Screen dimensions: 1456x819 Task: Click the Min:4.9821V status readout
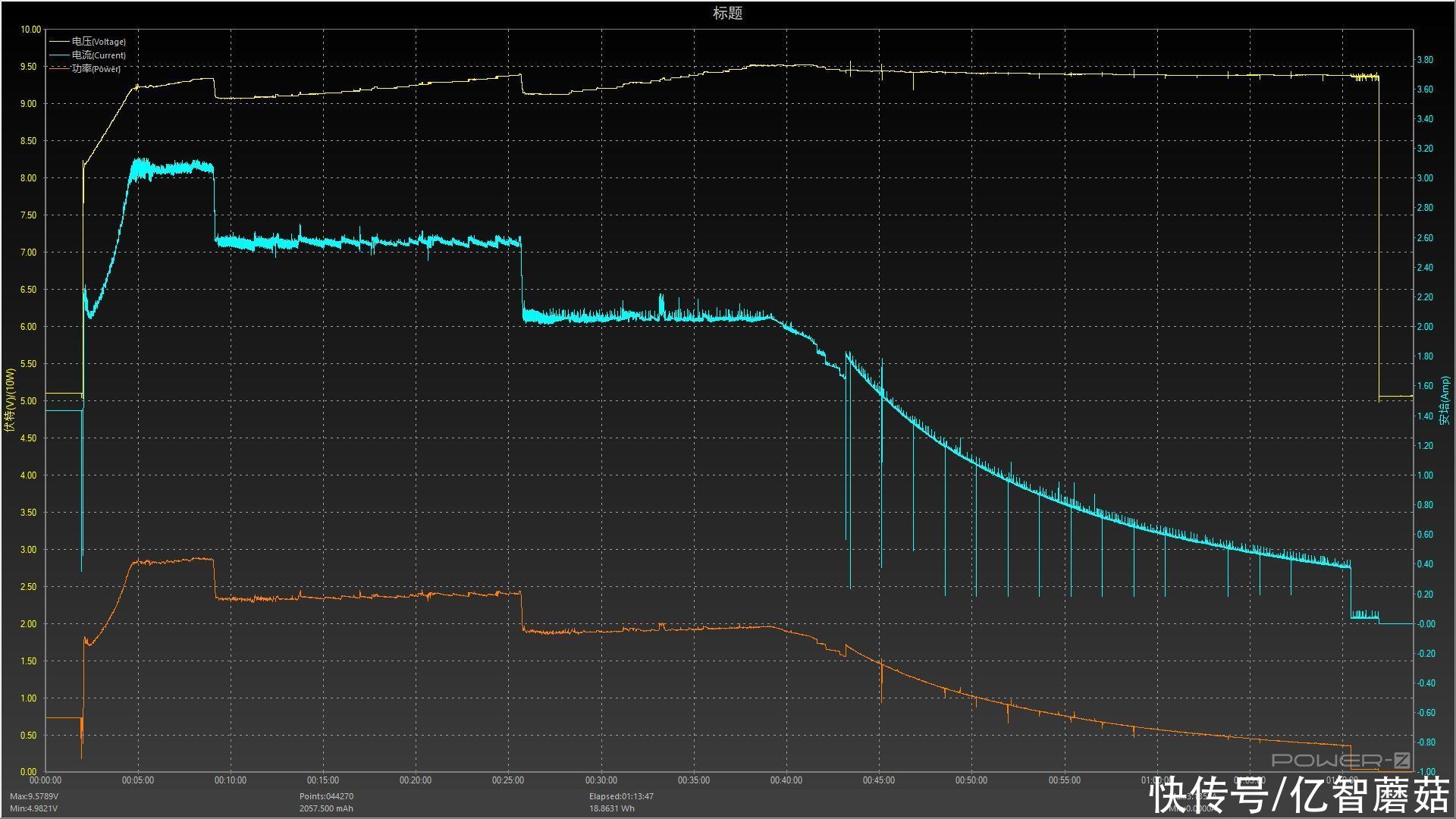click(x=33, y=808)
